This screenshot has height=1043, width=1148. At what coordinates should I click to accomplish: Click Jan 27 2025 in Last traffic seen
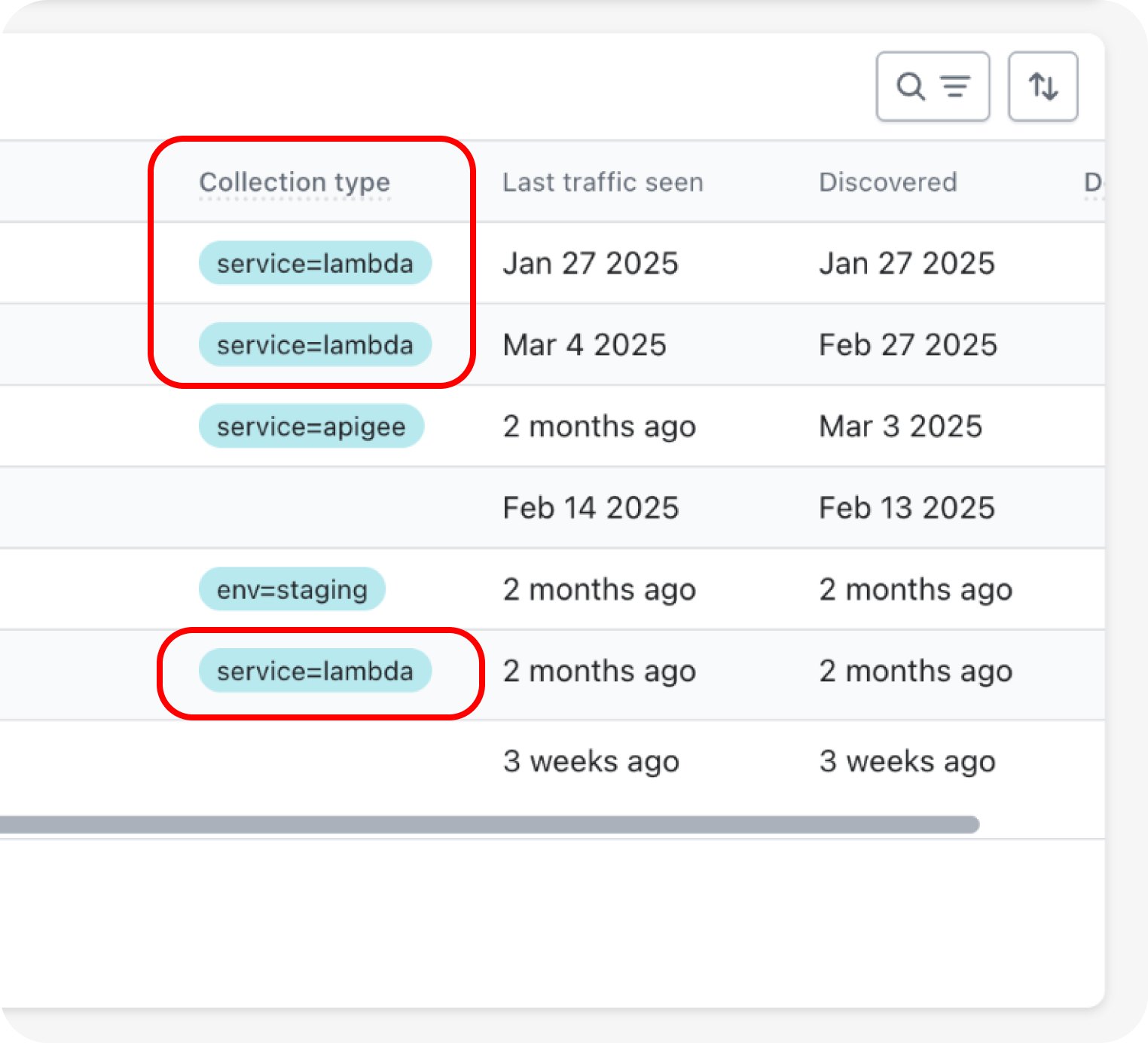click(x=591, y=264)
